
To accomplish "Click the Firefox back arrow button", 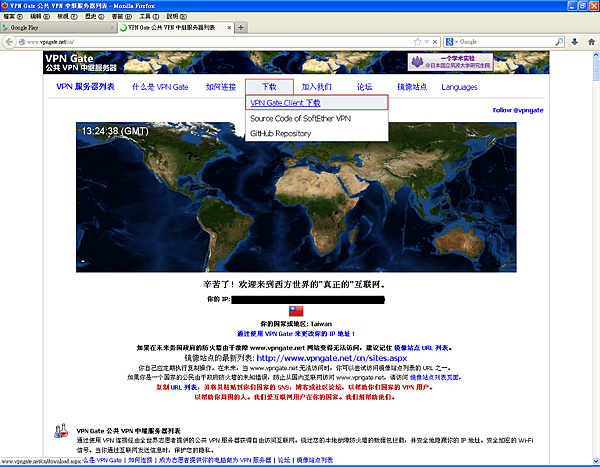I will [10, 42].
